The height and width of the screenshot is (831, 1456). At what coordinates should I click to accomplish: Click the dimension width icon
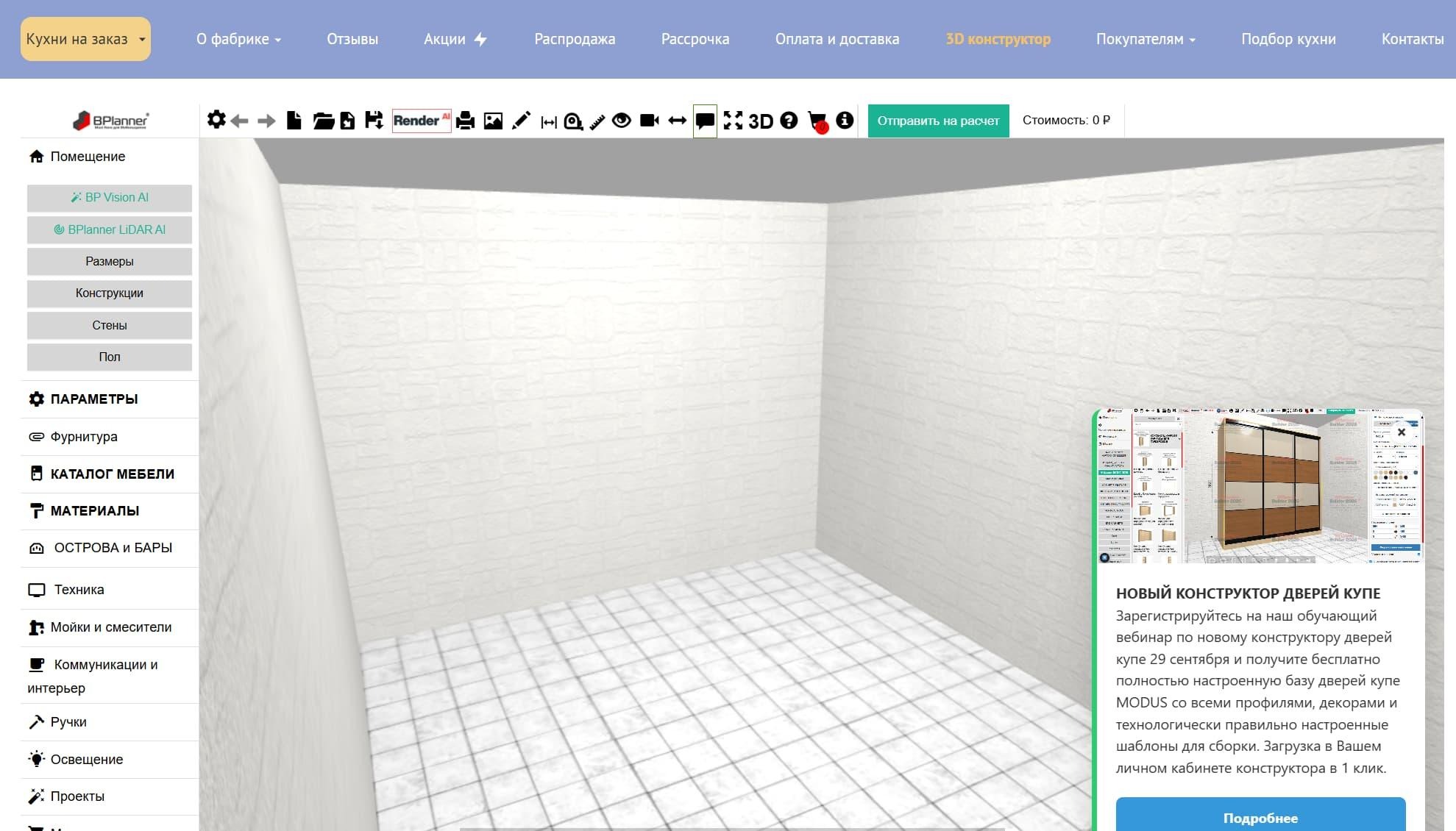pos(549,122)
